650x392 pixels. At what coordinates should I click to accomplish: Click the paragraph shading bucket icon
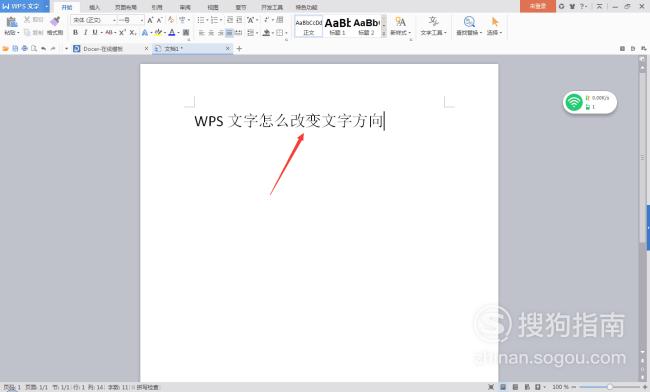click(x=267, y=32)
